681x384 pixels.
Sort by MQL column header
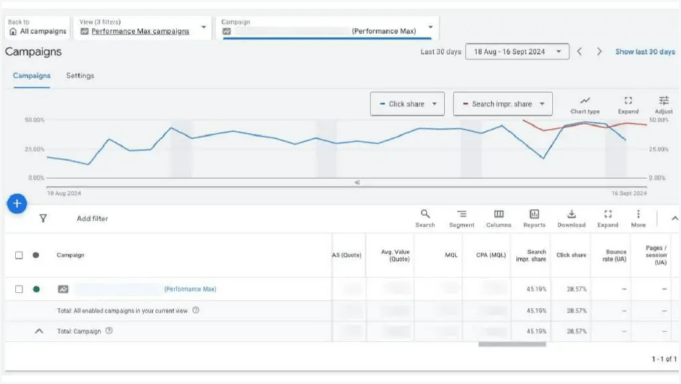click(451, 255)
